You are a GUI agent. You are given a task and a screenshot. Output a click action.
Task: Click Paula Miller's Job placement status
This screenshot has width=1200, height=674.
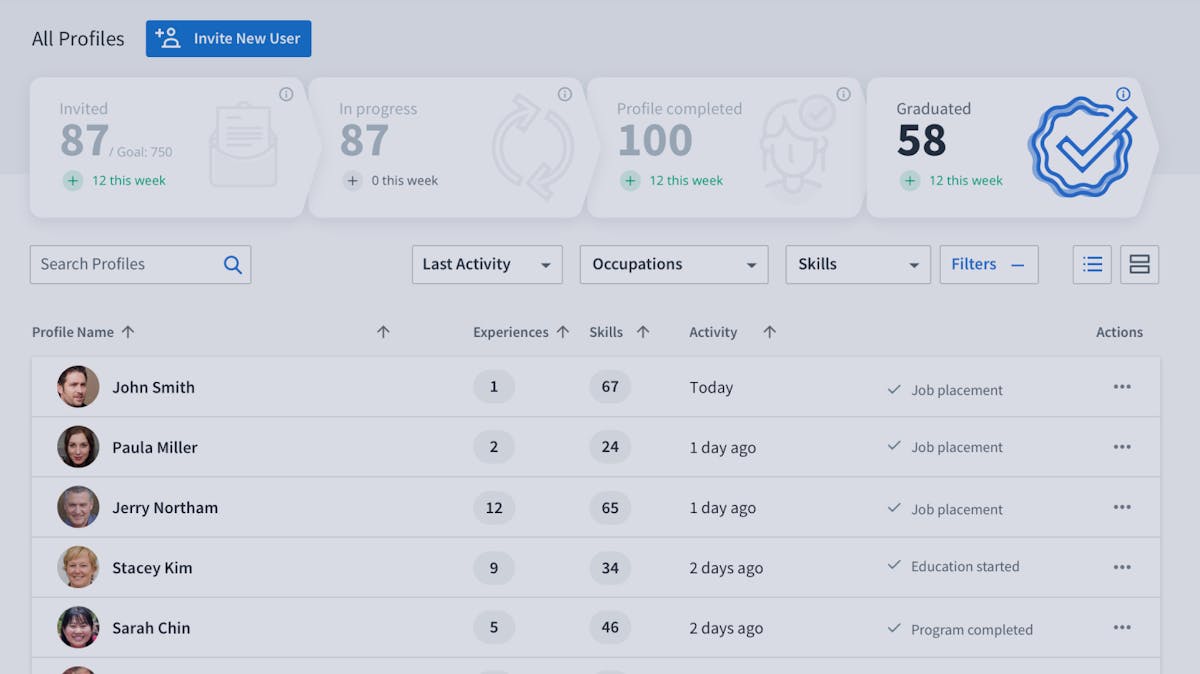945,447
